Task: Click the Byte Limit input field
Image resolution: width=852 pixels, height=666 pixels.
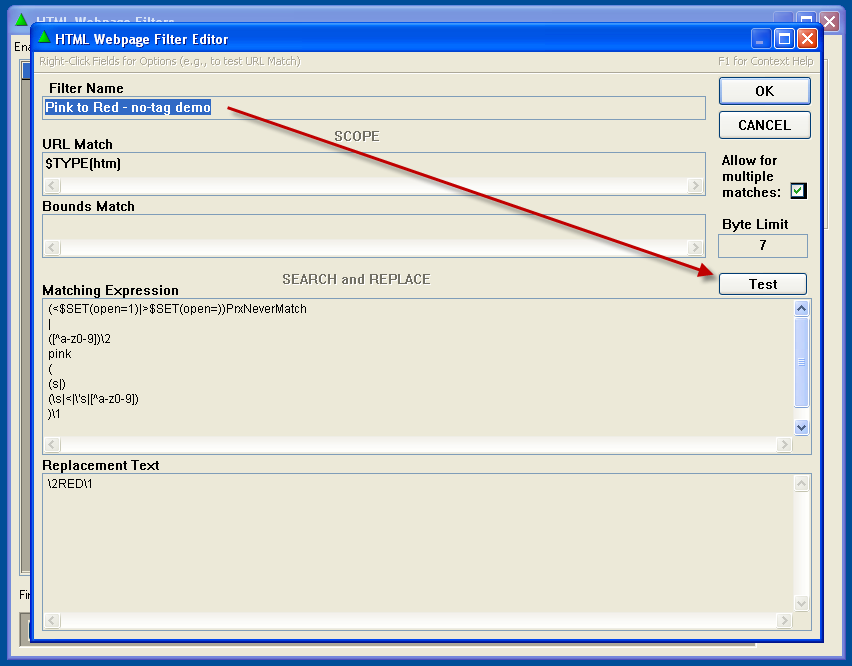Action: tap(762, 246)
